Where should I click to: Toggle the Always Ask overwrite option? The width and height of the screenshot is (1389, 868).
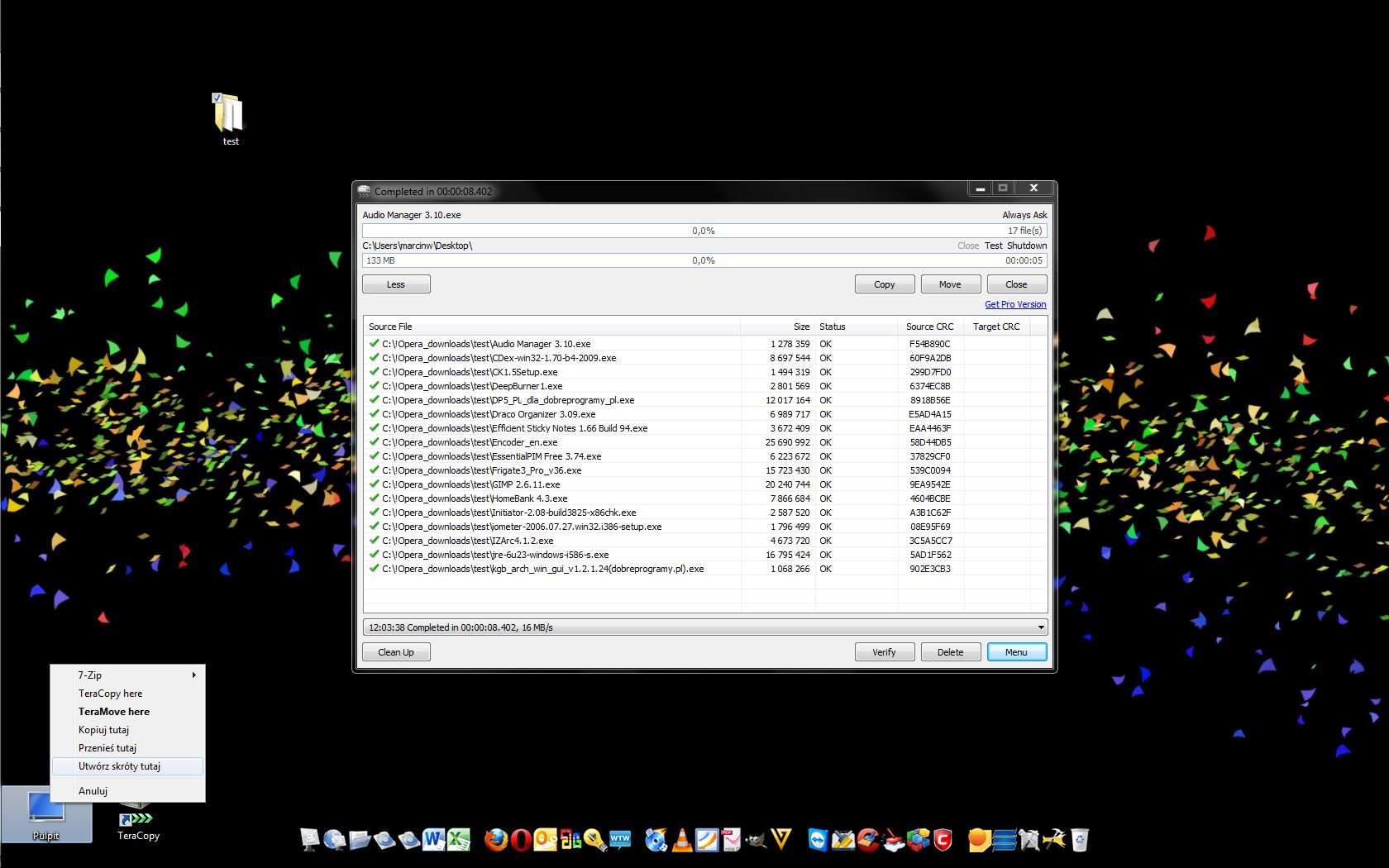[1024, 215]
